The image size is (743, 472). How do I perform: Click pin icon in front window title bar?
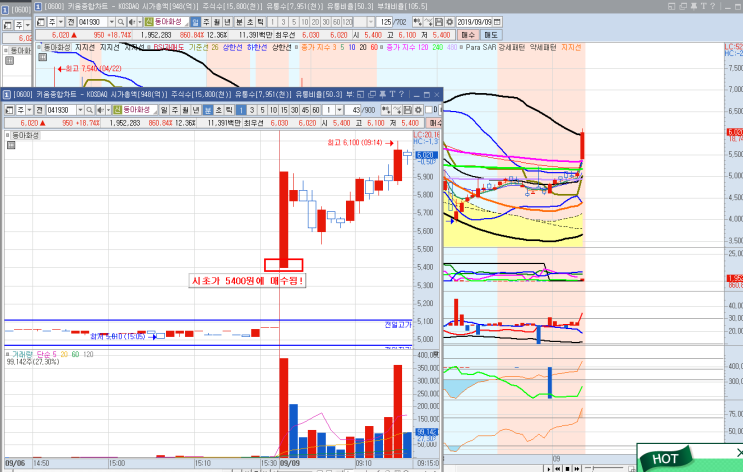click(382, 94)
